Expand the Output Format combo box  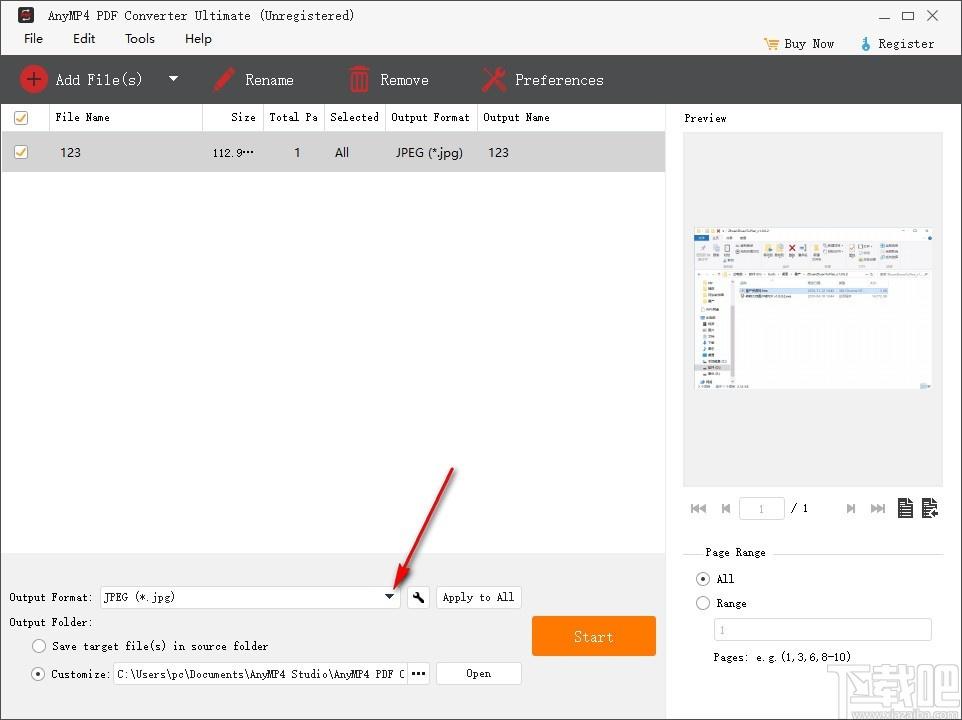250,597
